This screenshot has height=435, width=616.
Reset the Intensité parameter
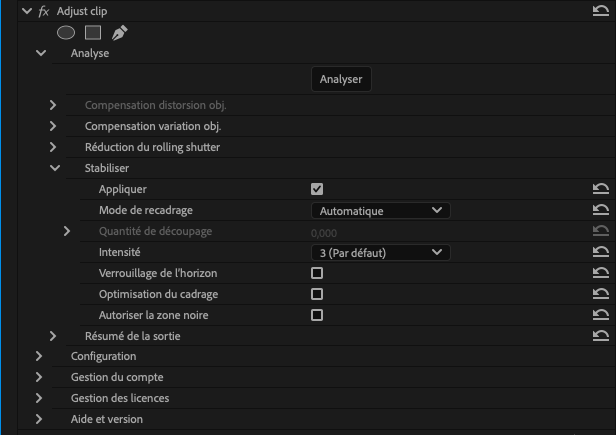600,252
